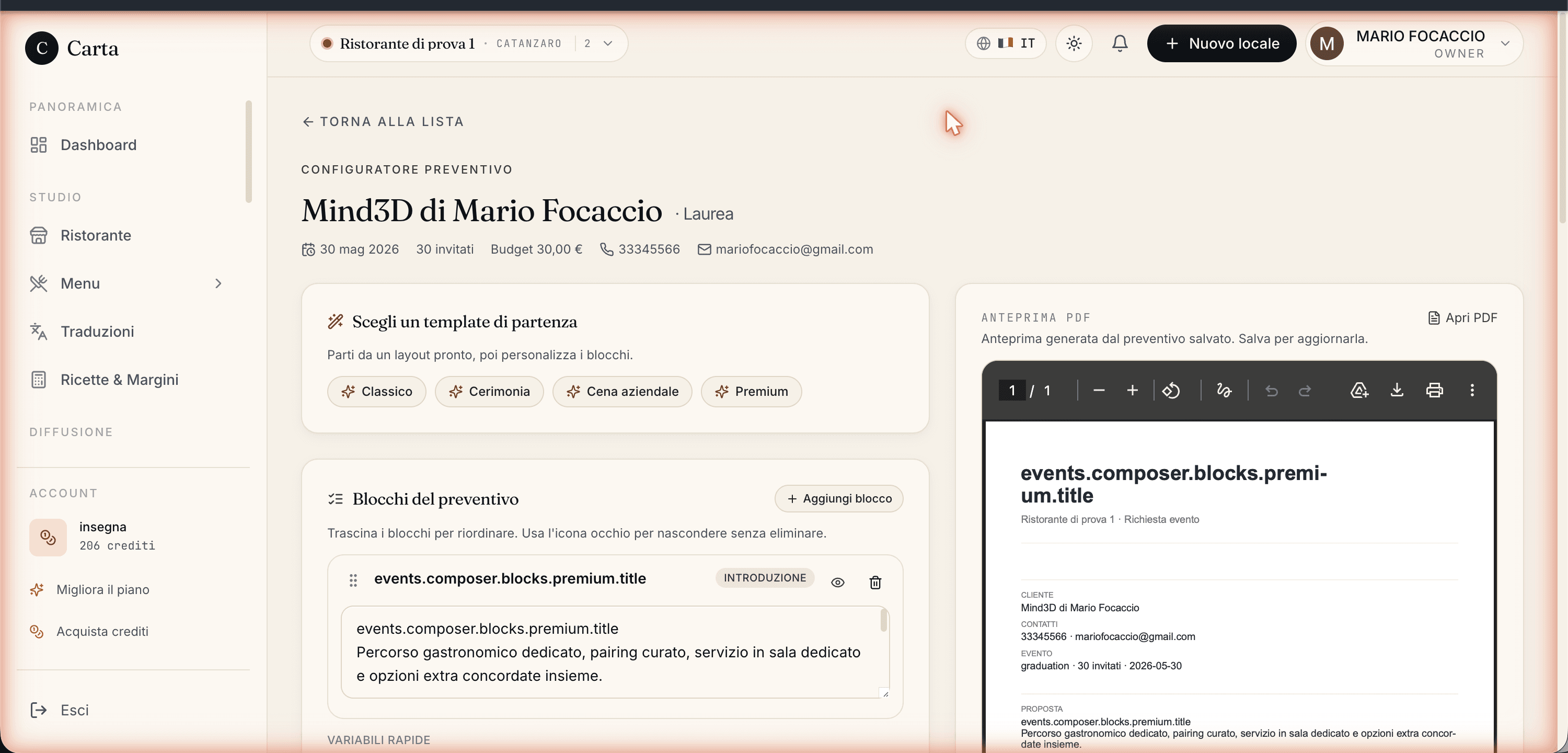Rotate the PDF page counterclockwise

point(1171,391)
